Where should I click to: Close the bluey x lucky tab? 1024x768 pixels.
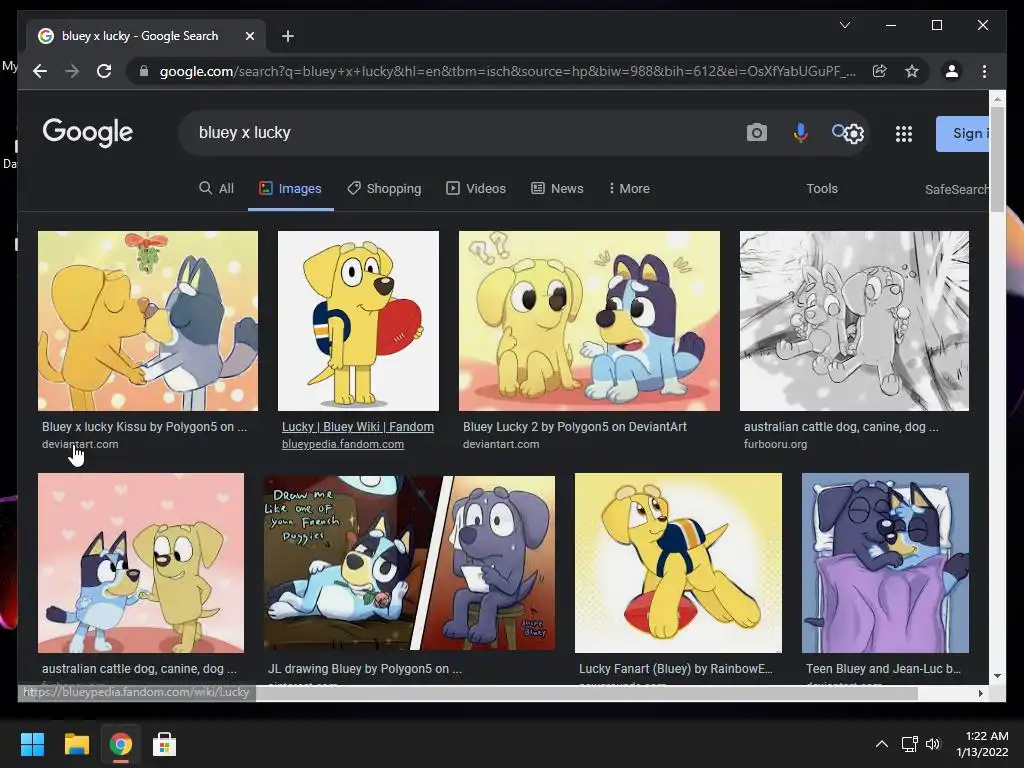click(x=249, y=36)
